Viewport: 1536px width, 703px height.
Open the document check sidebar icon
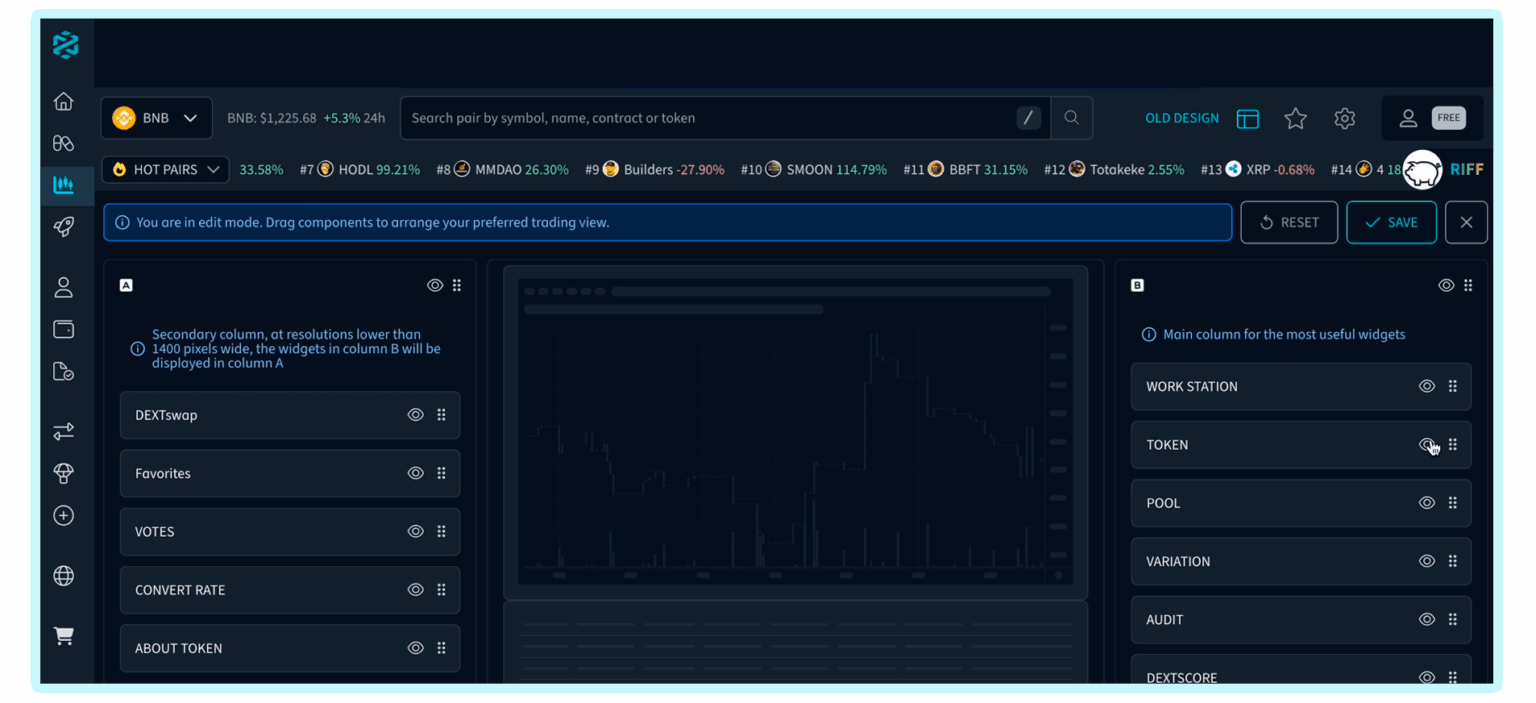click(63, 371)
